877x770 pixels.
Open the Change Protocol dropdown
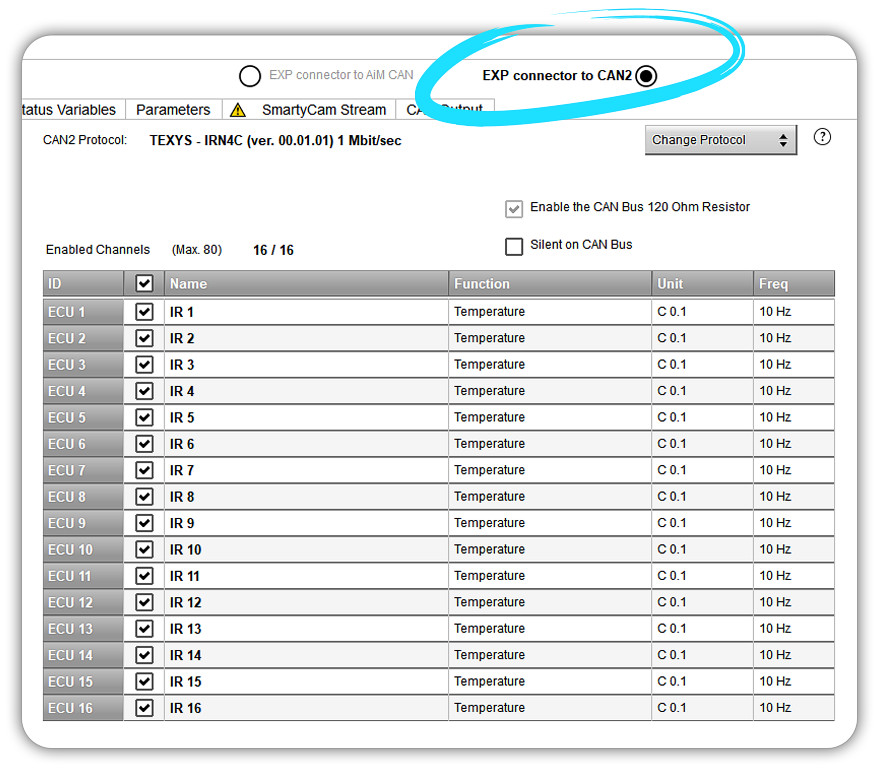pos(720,140)
